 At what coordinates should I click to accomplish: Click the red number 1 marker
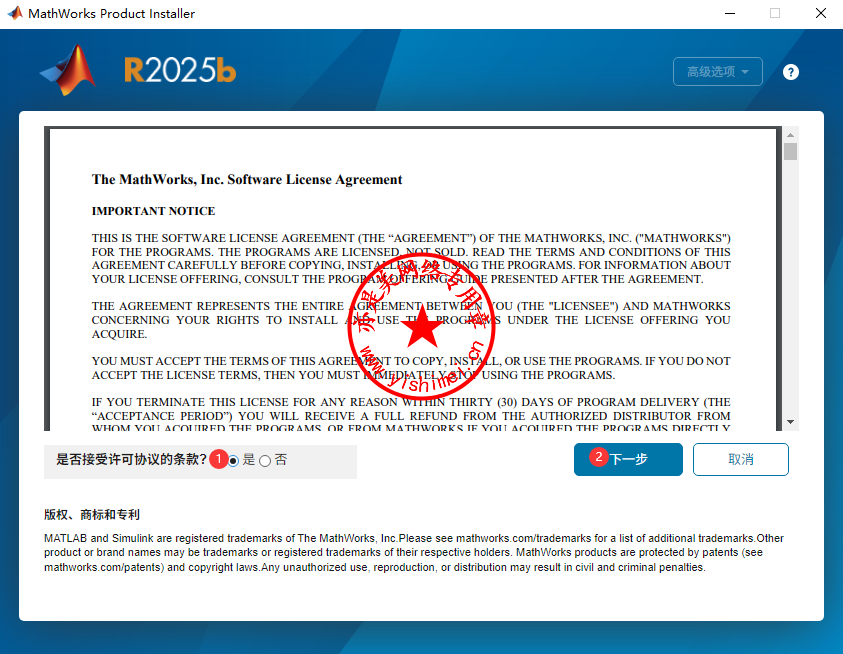(x=219, y=458)
